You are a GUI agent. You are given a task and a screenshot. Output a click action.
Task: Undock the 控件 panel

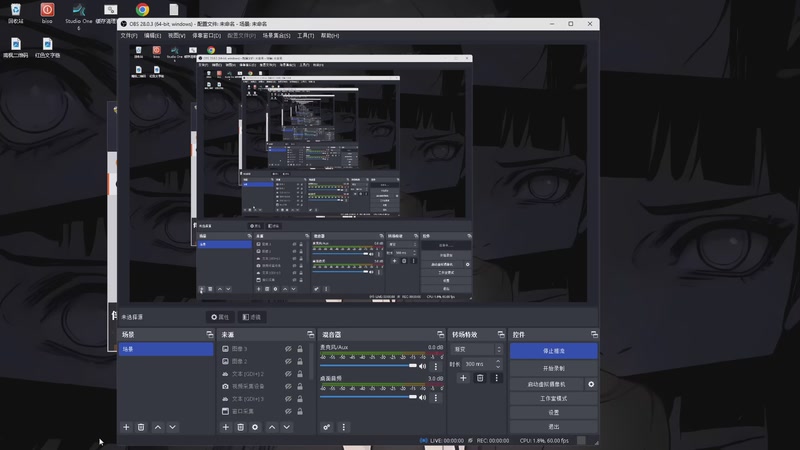coord(594,335)
